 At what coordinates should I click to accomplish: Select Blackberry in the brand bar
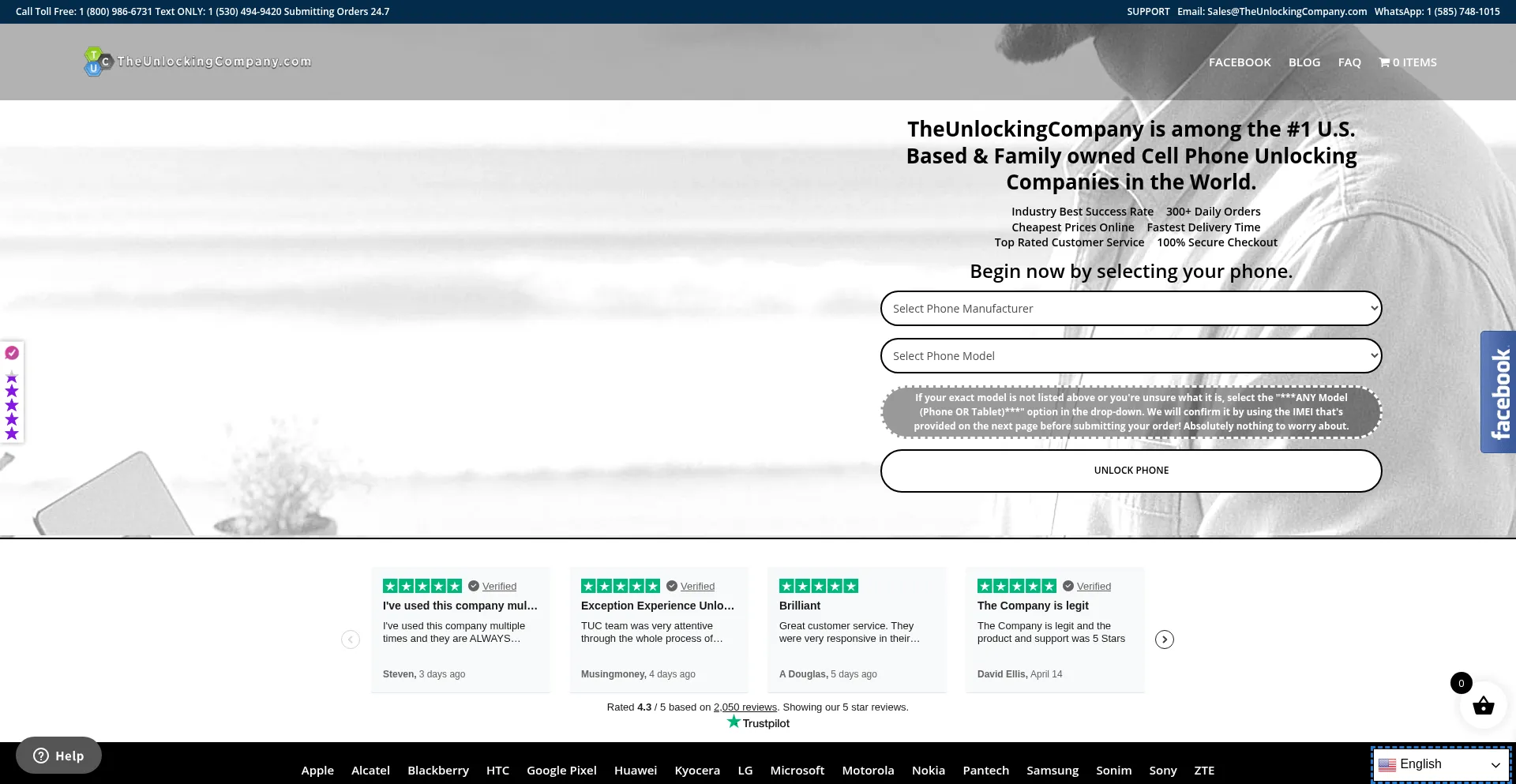point(438,771)
